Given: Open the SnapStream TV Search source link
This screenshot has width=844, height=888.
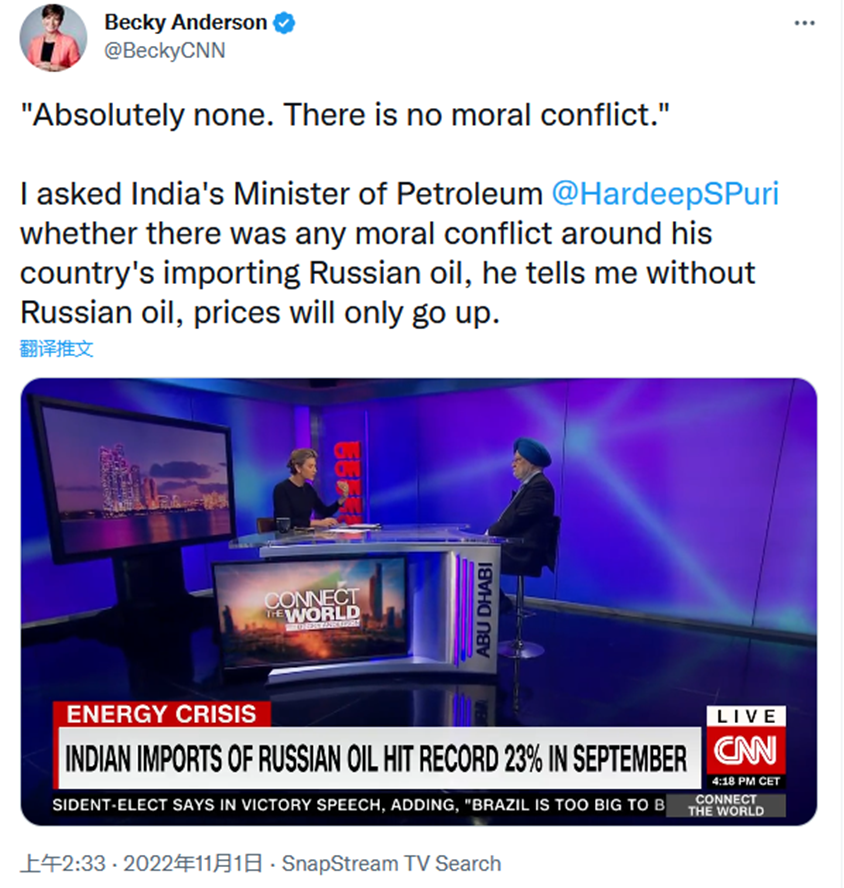Looking at the screenshot, I should tap(392, 863).
